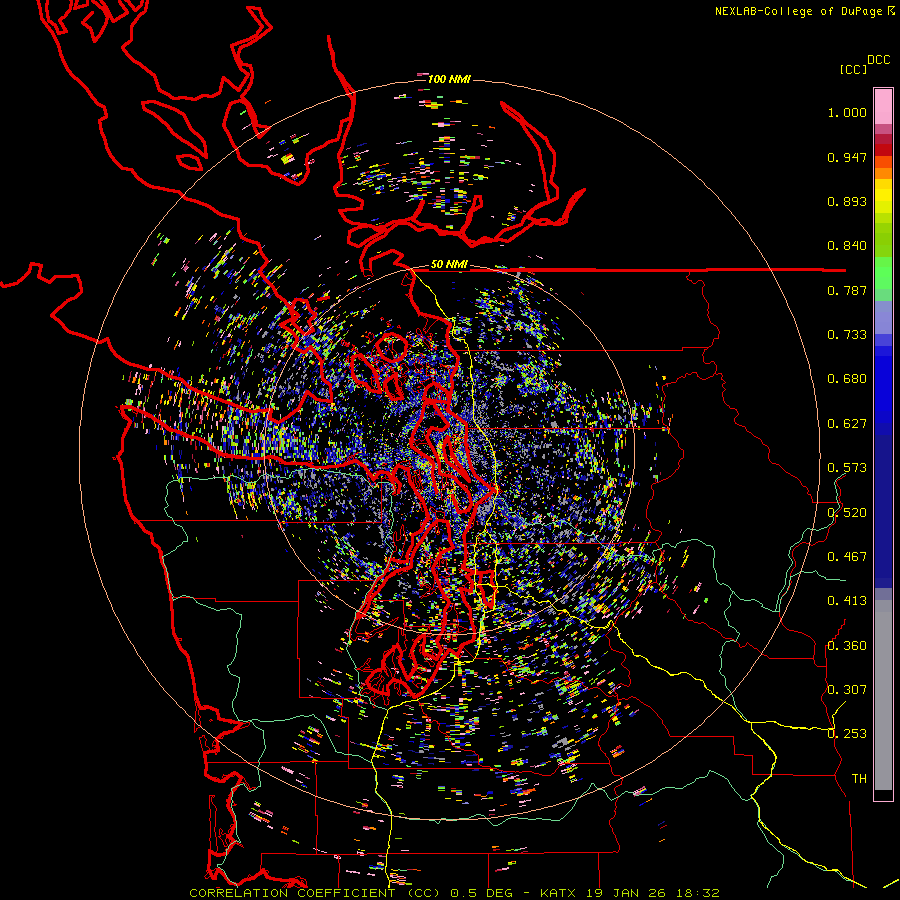This screenshot has height=900, width=900.
Task: Click the TH threshold label
Action: click(859, 779)
